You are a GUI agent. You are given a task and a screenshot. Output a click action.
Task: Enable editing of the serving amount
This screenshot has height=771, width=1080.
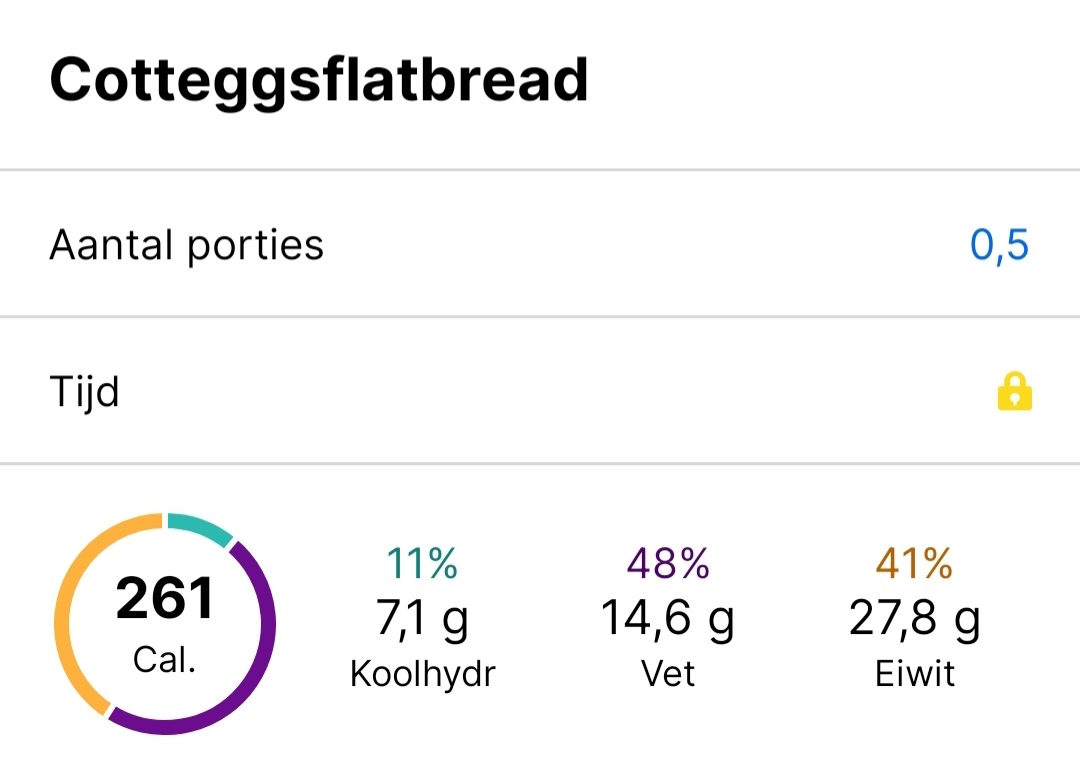tap(998, 244)
